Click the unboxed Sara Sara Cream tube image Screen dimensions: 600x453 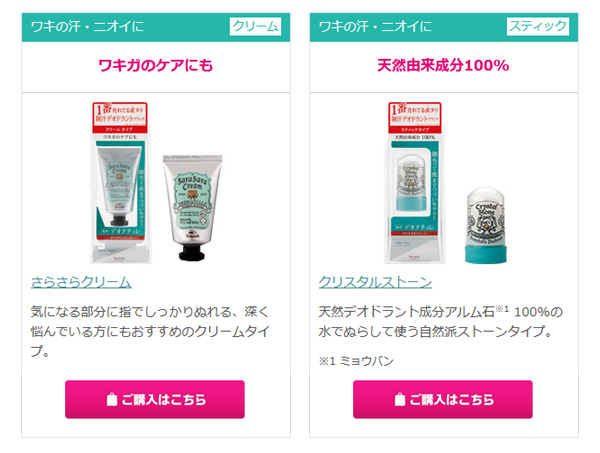click(192, 208)
